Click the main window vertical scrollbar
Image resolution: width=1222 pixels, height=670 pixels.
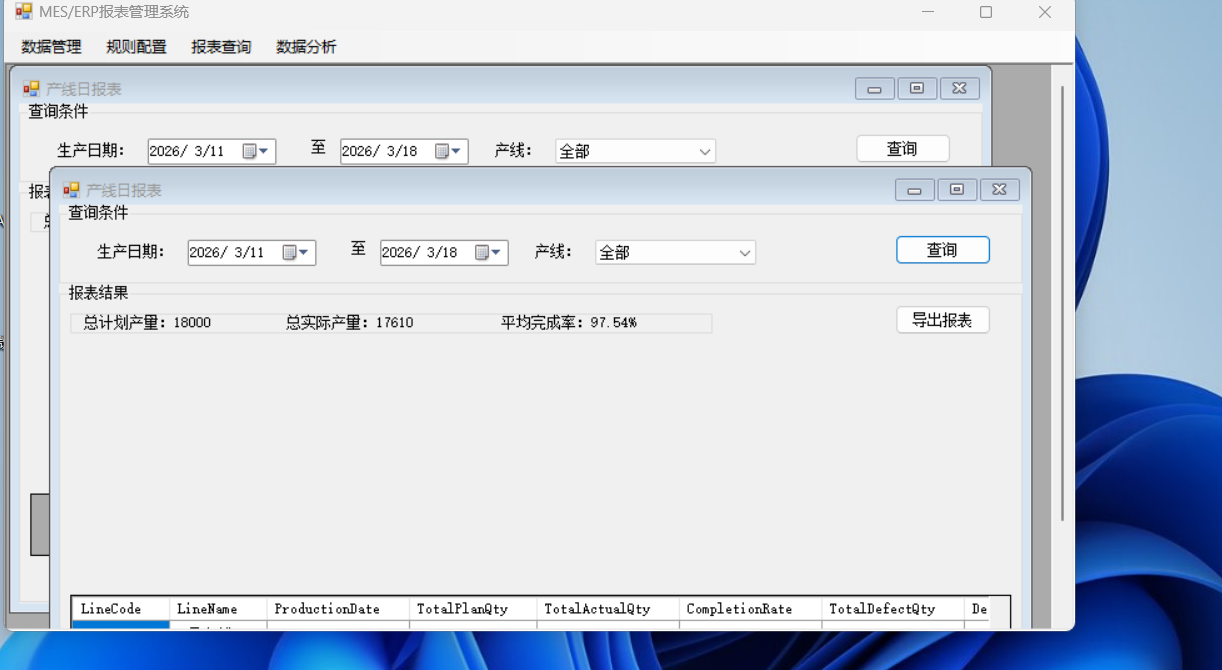1062,303
